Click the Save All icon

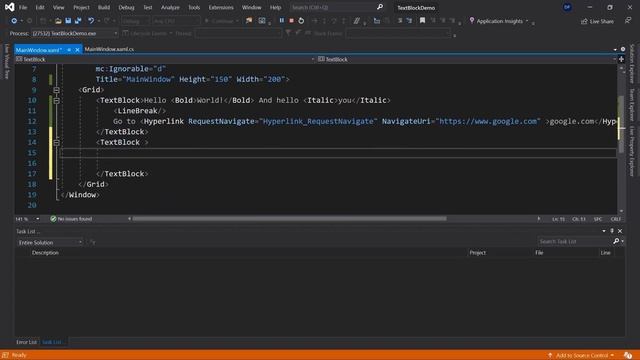[x=78, y=21]
